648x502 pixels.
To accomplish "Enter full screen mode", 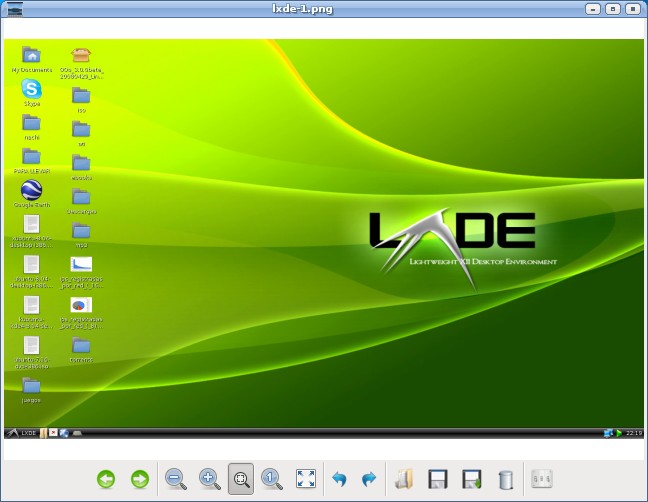I will [x=306, y=478].
